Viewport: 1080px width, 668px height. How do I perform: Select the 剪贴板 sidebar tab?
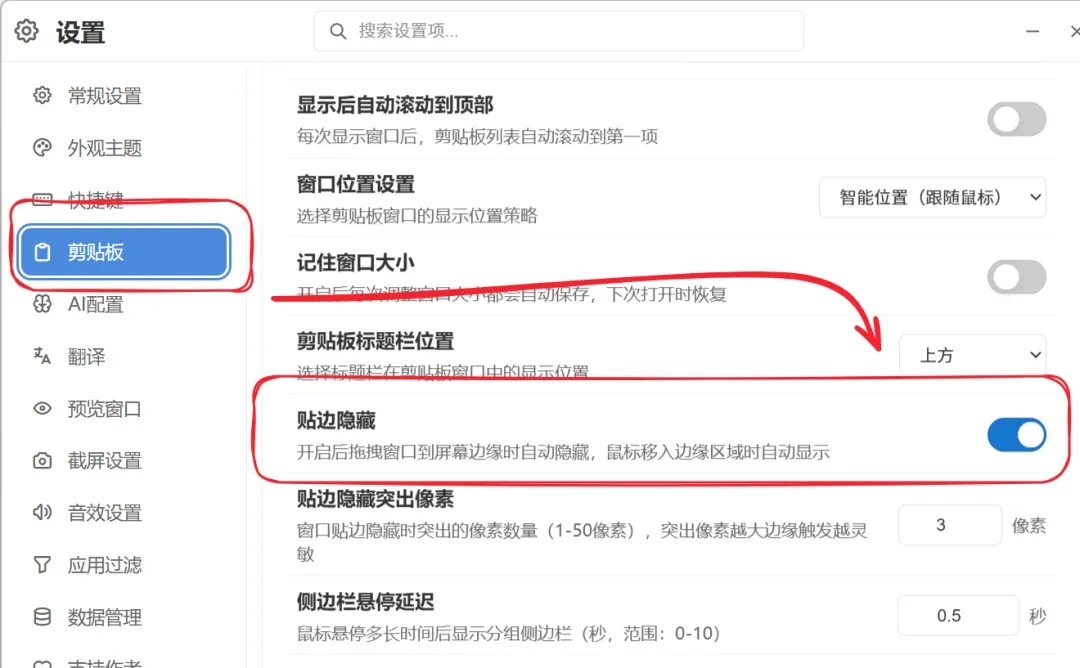124,252
